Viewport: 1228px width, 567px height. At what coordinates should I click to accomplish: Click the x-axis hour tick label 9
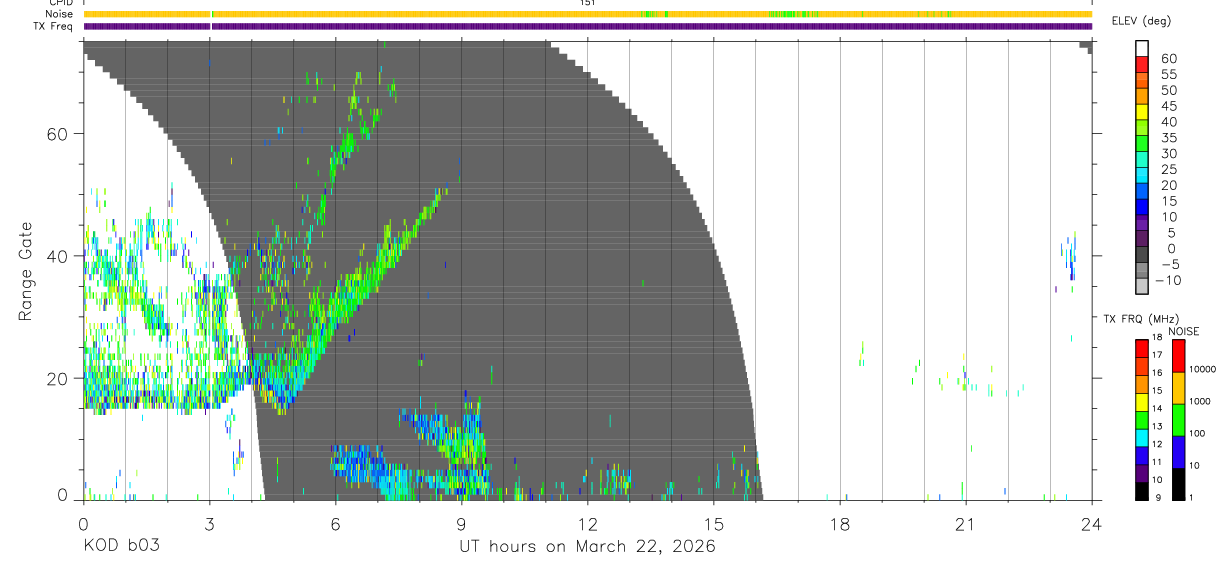pyautogui.click(x=461, y=524)
